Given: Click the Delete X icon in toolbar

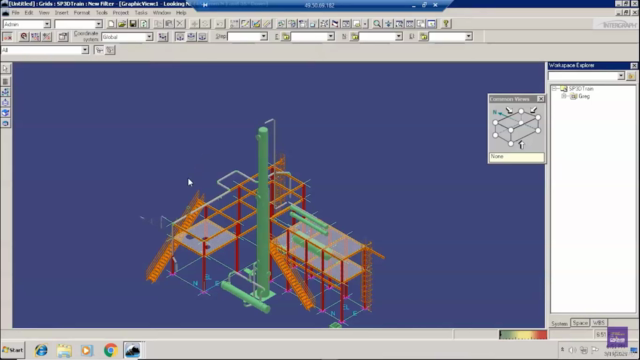Looking at the screenshot, I should pos(180,24).
